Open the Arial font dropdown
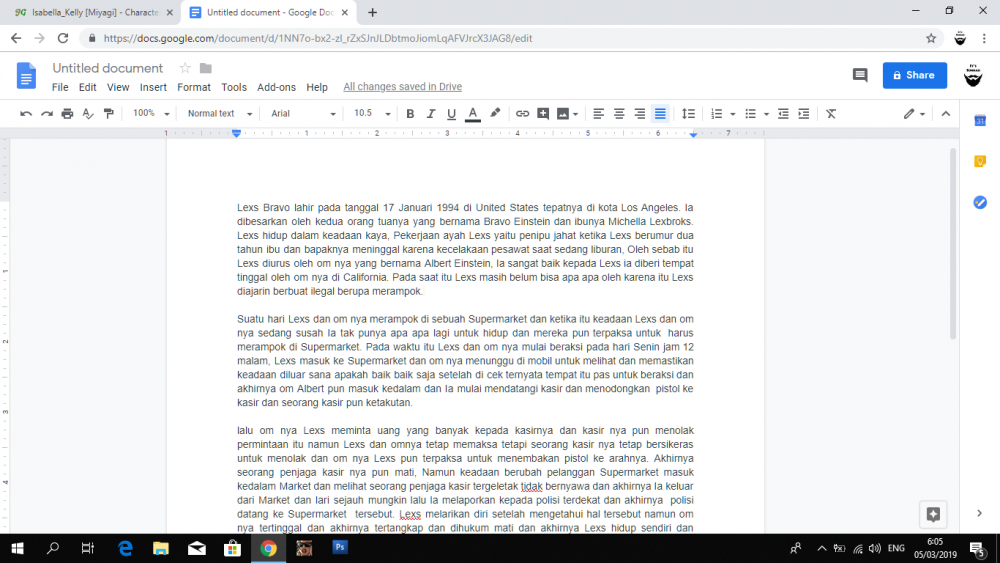The image size is (1000, 563). (303, 113)
